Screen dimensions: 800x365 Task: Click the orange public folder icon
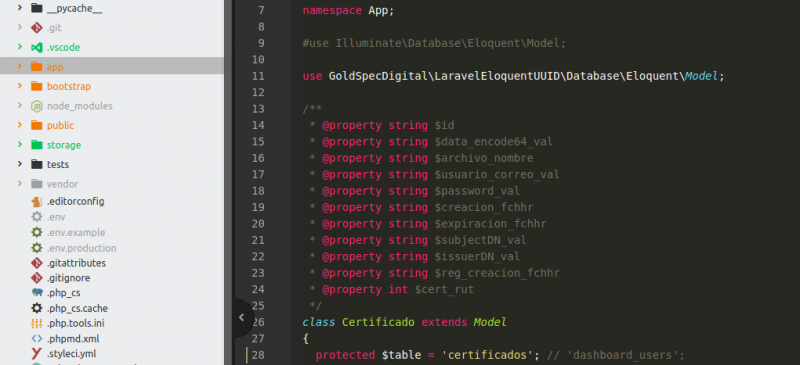(x=36, y=125)
